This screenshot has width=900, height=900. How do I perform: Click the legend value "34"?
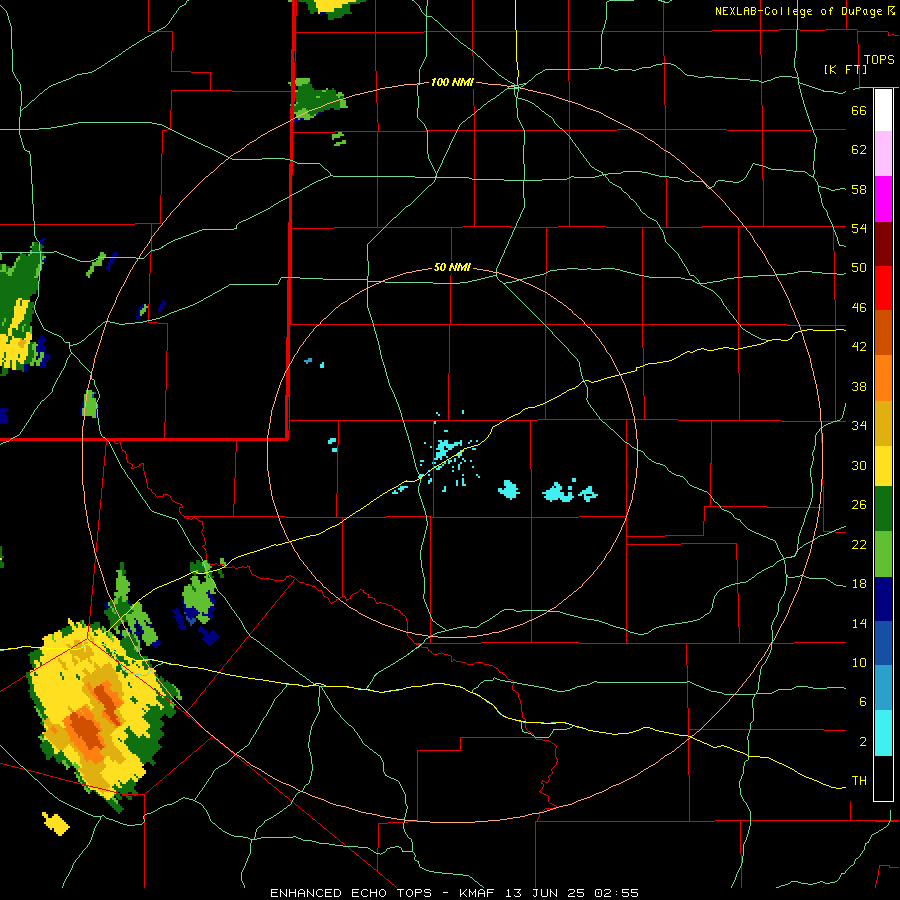(x=859, y=425)
